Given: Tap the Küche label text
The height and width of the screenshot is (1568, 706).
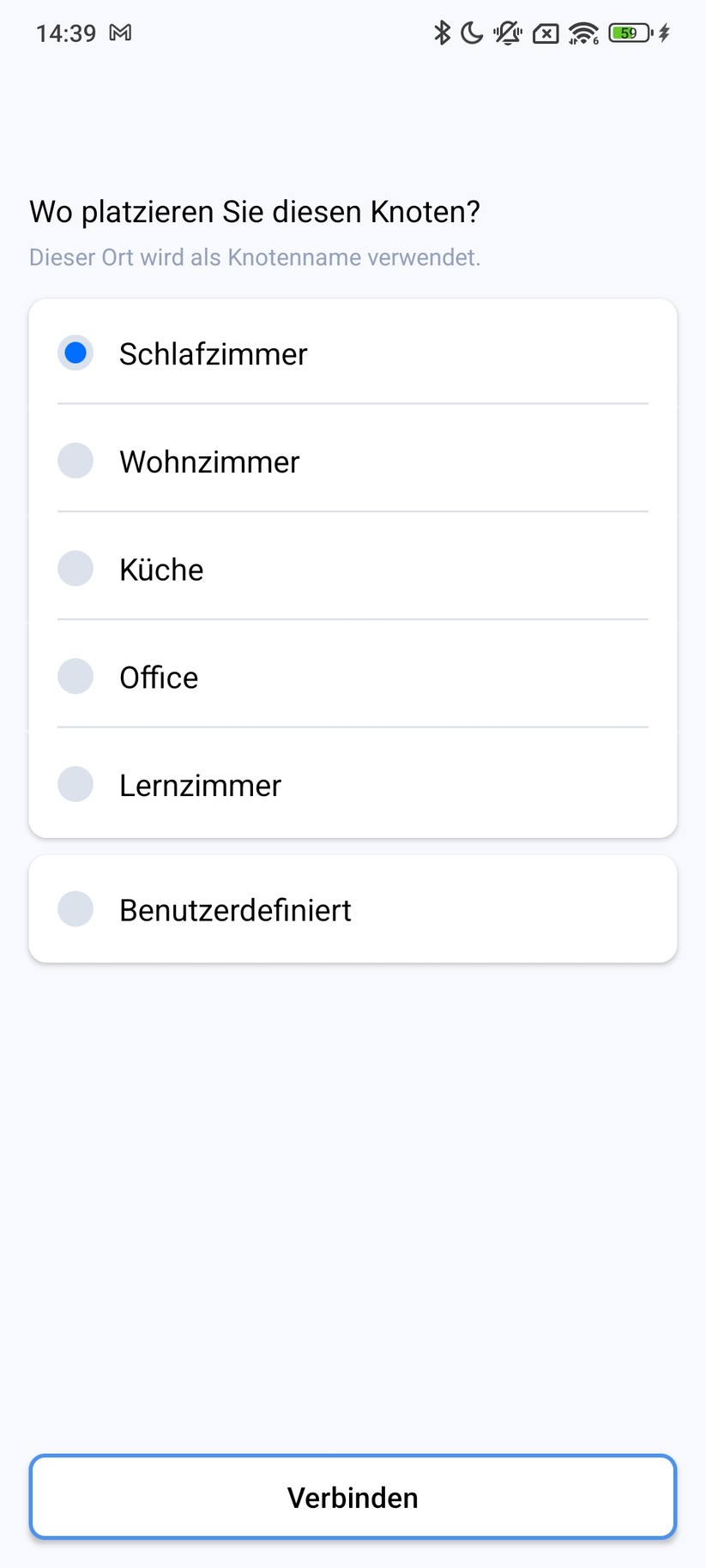Looking at the screenshot, I should (x=161, y=570).
